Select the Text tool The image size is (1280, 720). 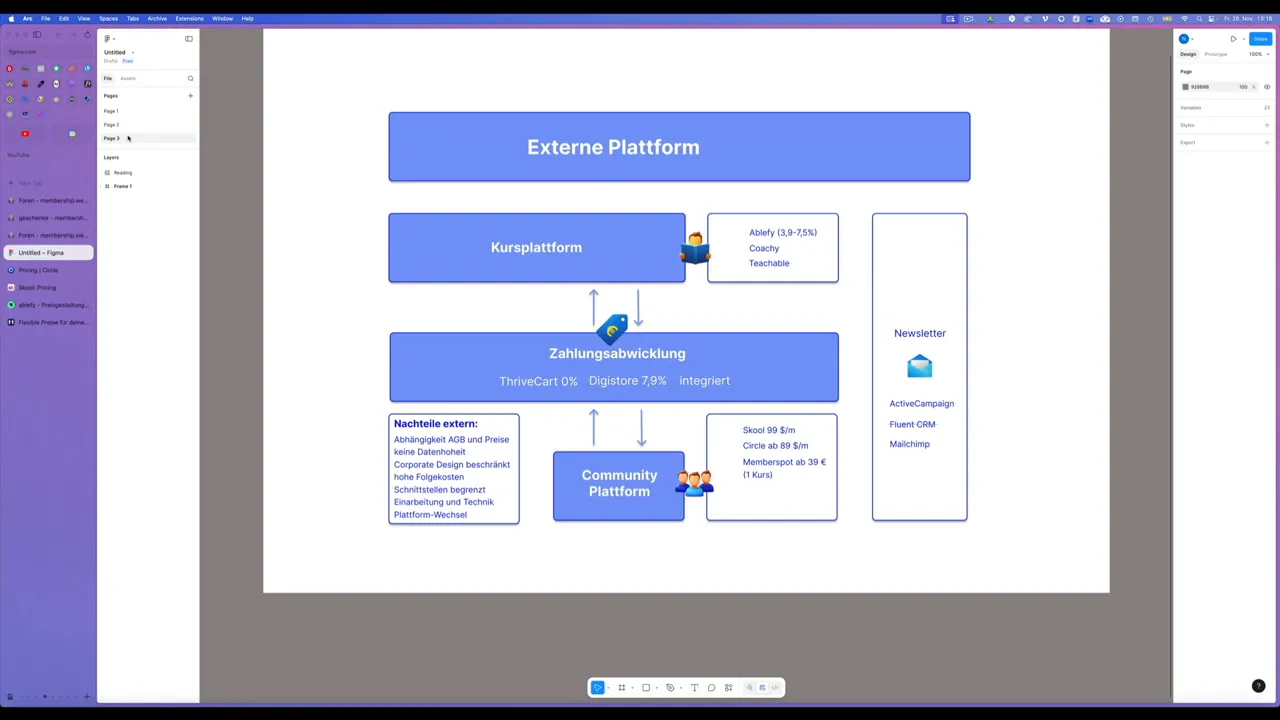694,687
